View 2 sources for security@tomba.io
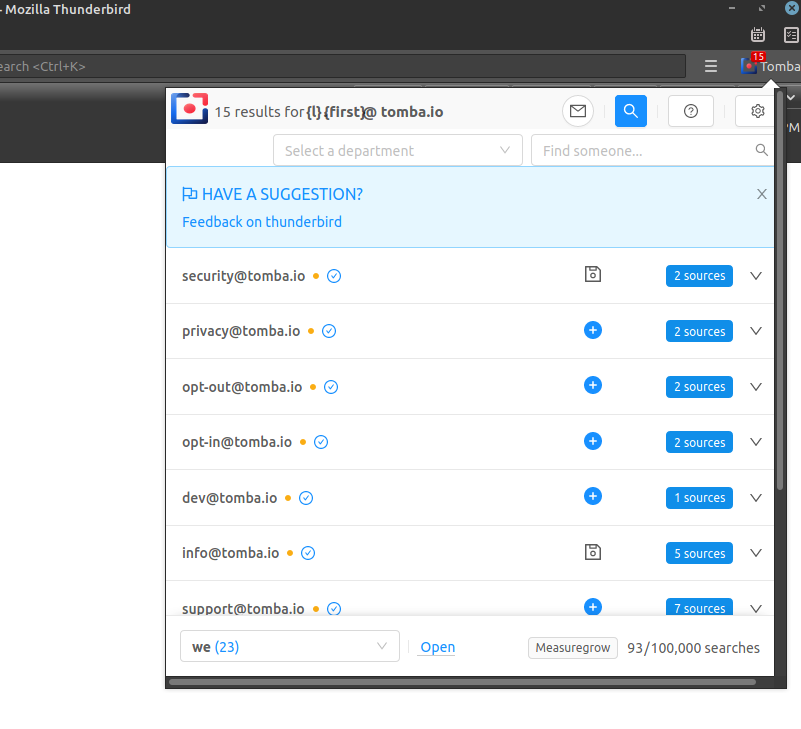Image resolution: width=801 pixels, height=729 pixels. (x=699, y=276)
